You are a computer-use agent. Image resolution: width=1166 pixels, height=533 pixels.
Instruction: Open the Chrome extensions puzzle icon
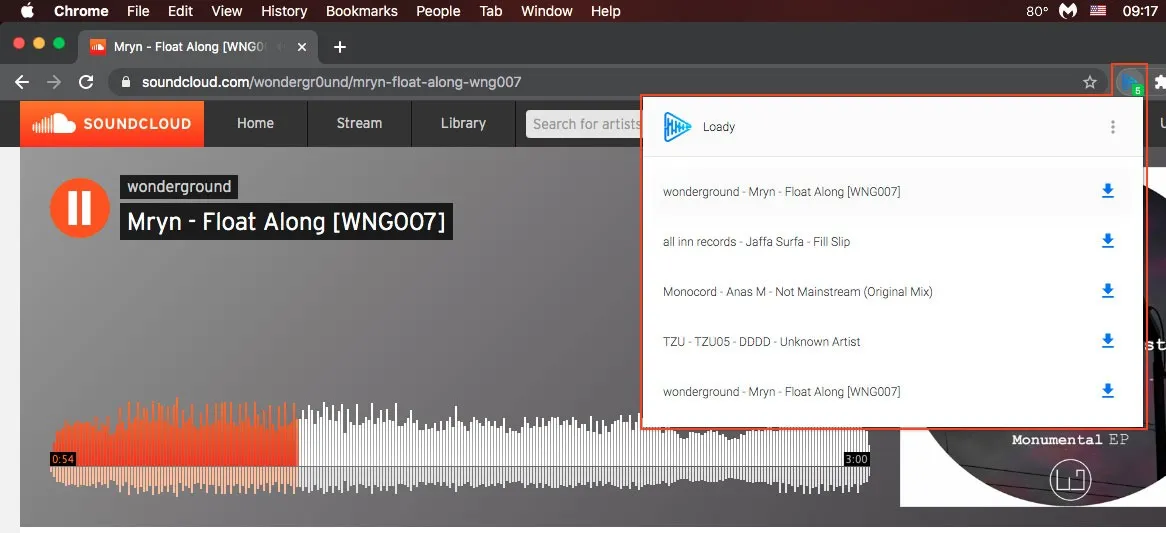coord(1159,82)
